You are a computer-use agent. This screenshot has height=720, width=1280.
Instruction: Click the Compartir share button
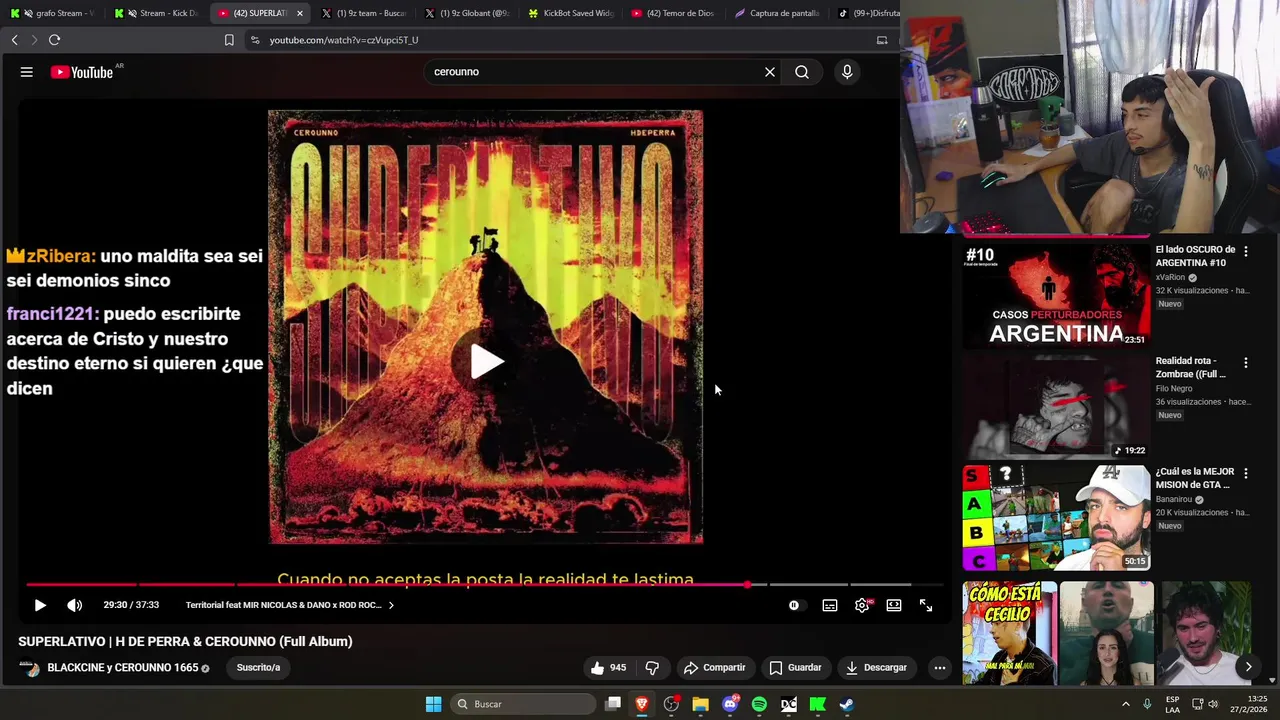click(x=714, y=667)
